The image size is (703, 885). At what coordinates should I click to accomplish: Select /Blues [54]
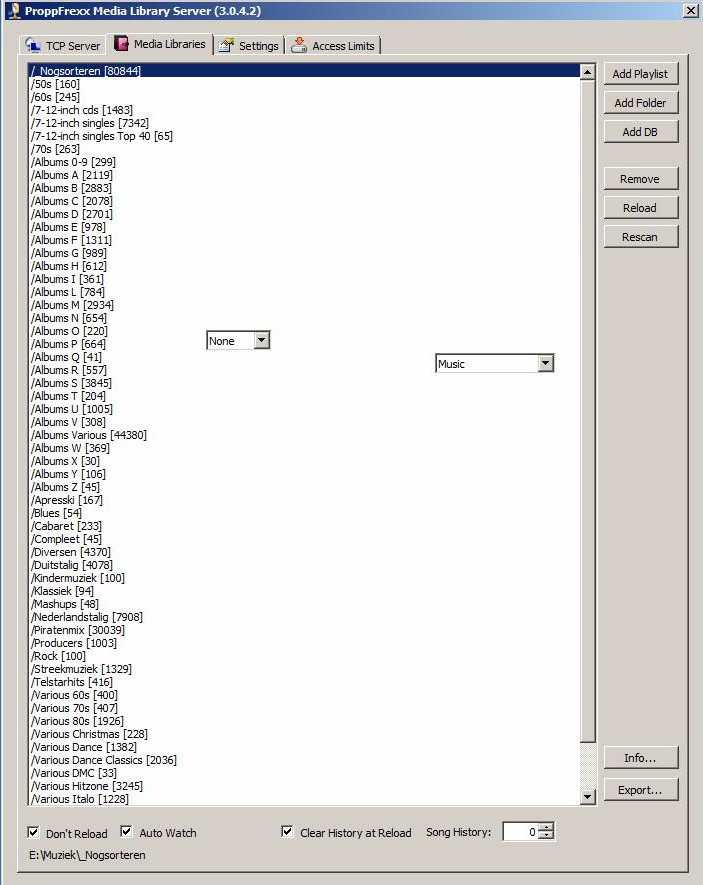(304, 513)
